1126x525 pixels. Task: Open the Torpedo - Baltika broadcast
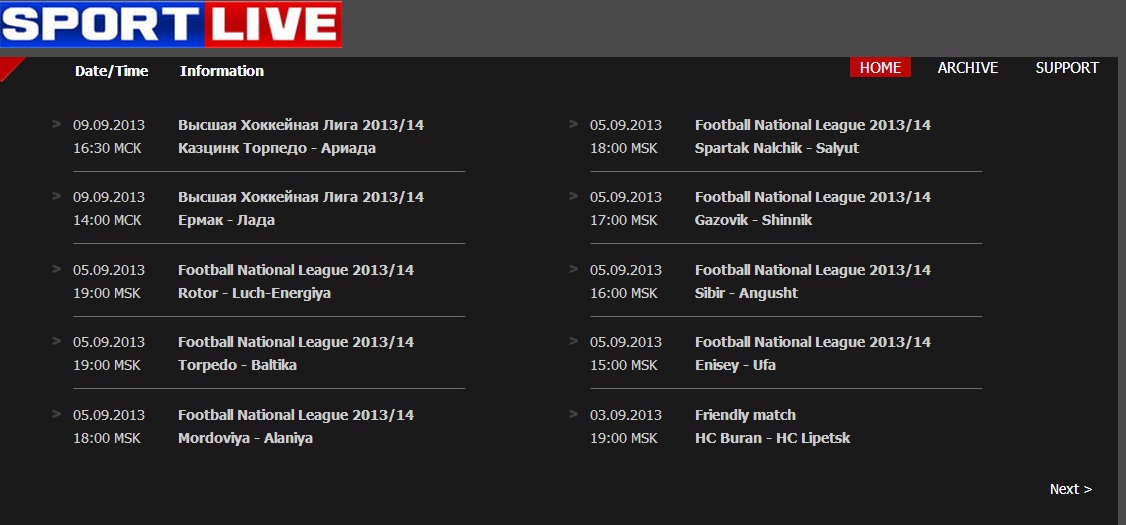(237, 365)
